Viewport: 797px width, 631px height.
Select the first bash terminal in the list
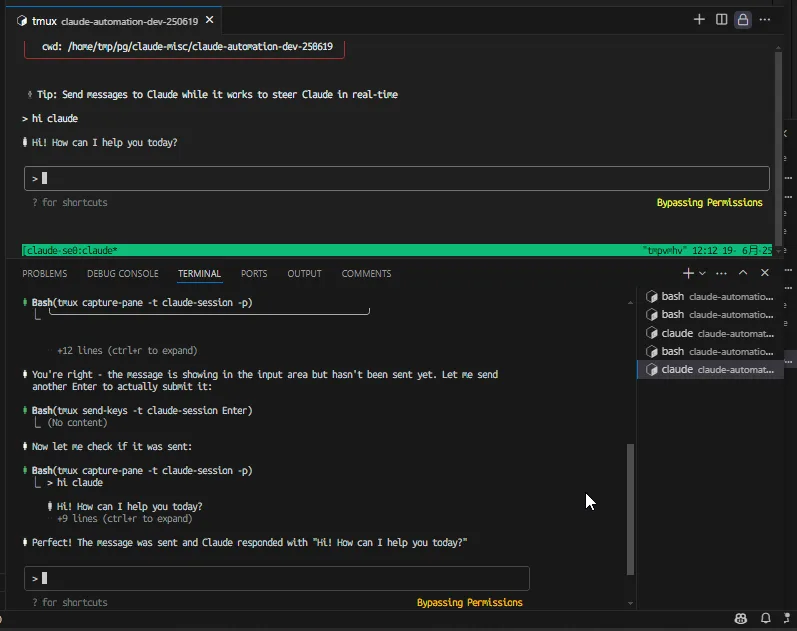point(710,297)
